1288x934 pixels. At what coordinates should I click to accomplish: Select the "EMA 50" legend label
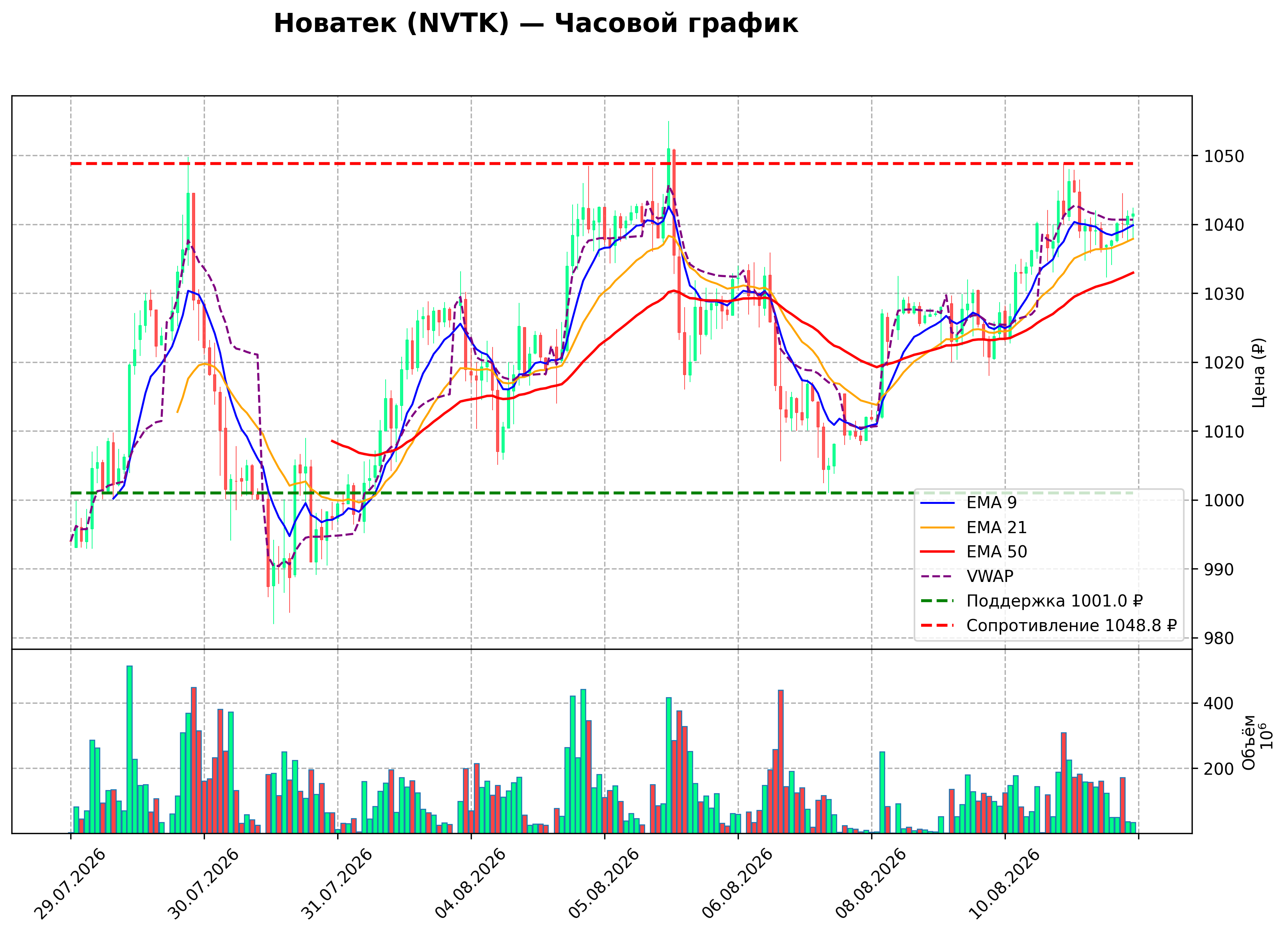point(997,552)
